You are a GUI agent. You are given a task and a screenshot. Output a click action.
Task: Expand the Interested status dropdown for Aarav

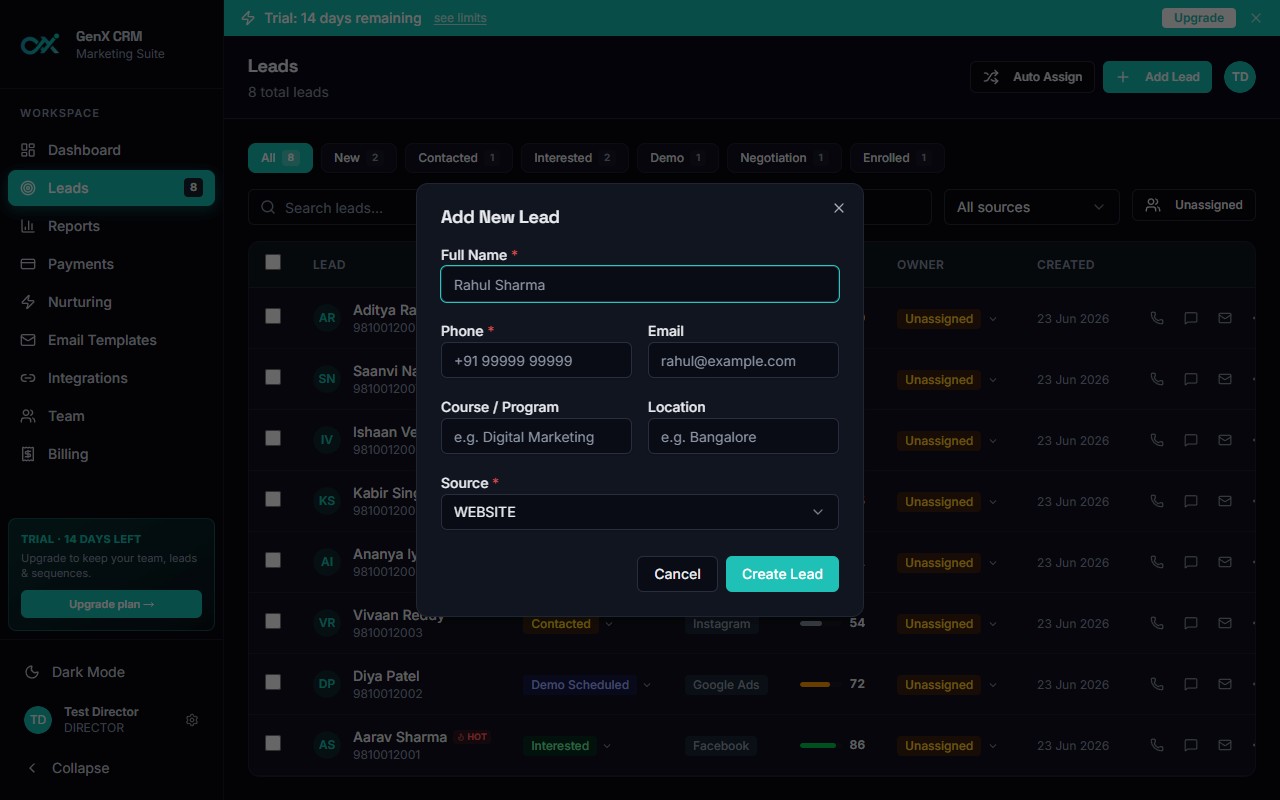(x=607, y=746)
